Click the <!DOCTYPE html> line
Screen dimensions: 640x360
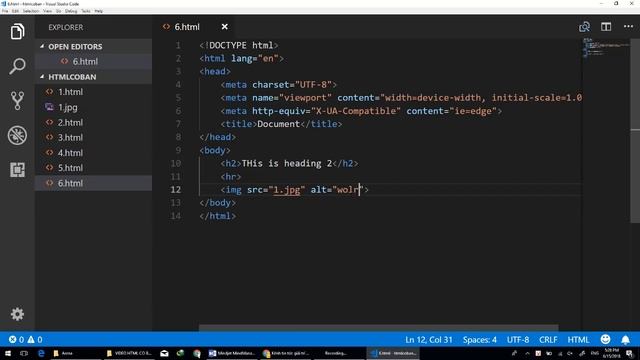pyautogui.click(x=239, y=45)
